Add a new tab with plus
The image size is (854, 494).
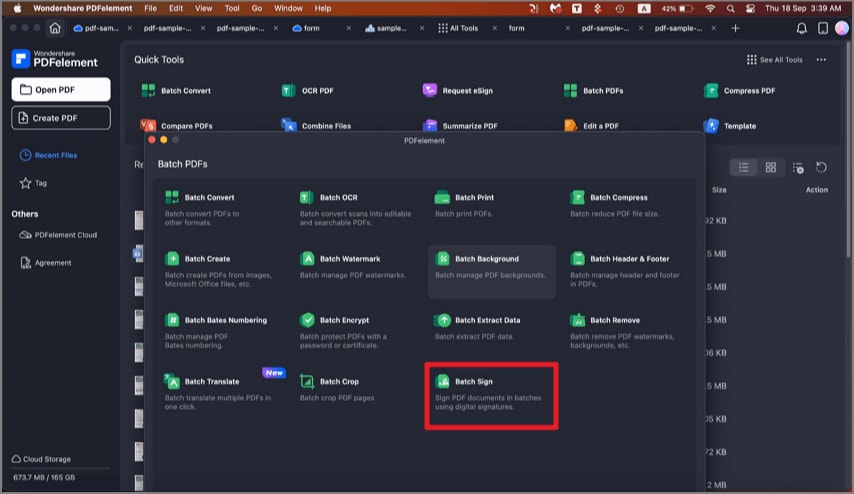(735, 28)
